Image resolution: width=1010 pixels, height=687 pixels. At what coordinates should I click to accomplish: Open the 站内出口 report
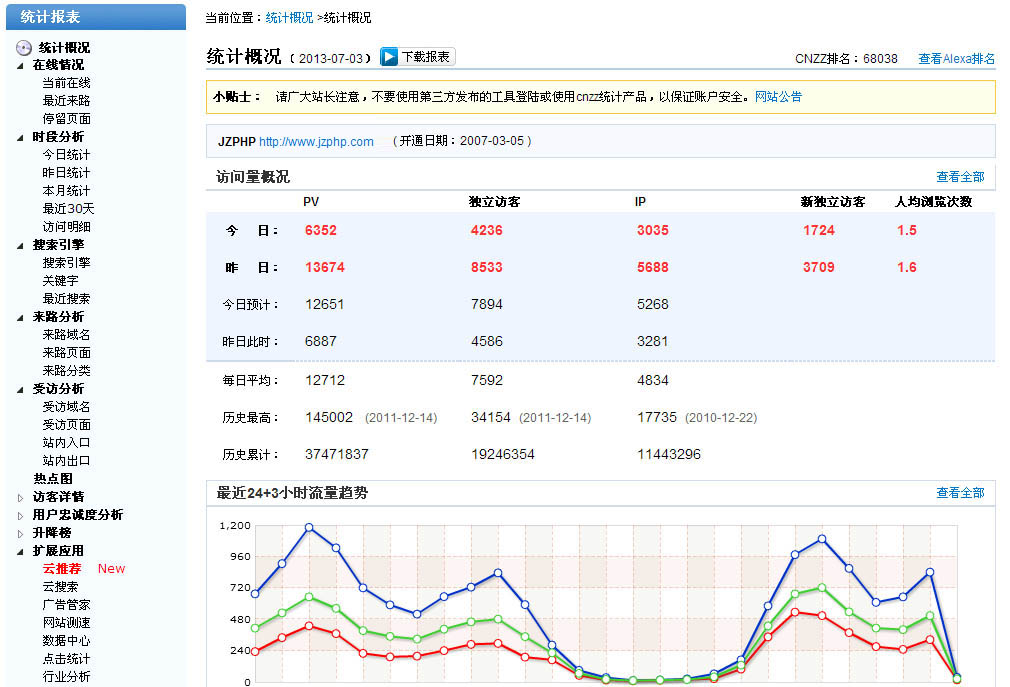click(66, 462)
